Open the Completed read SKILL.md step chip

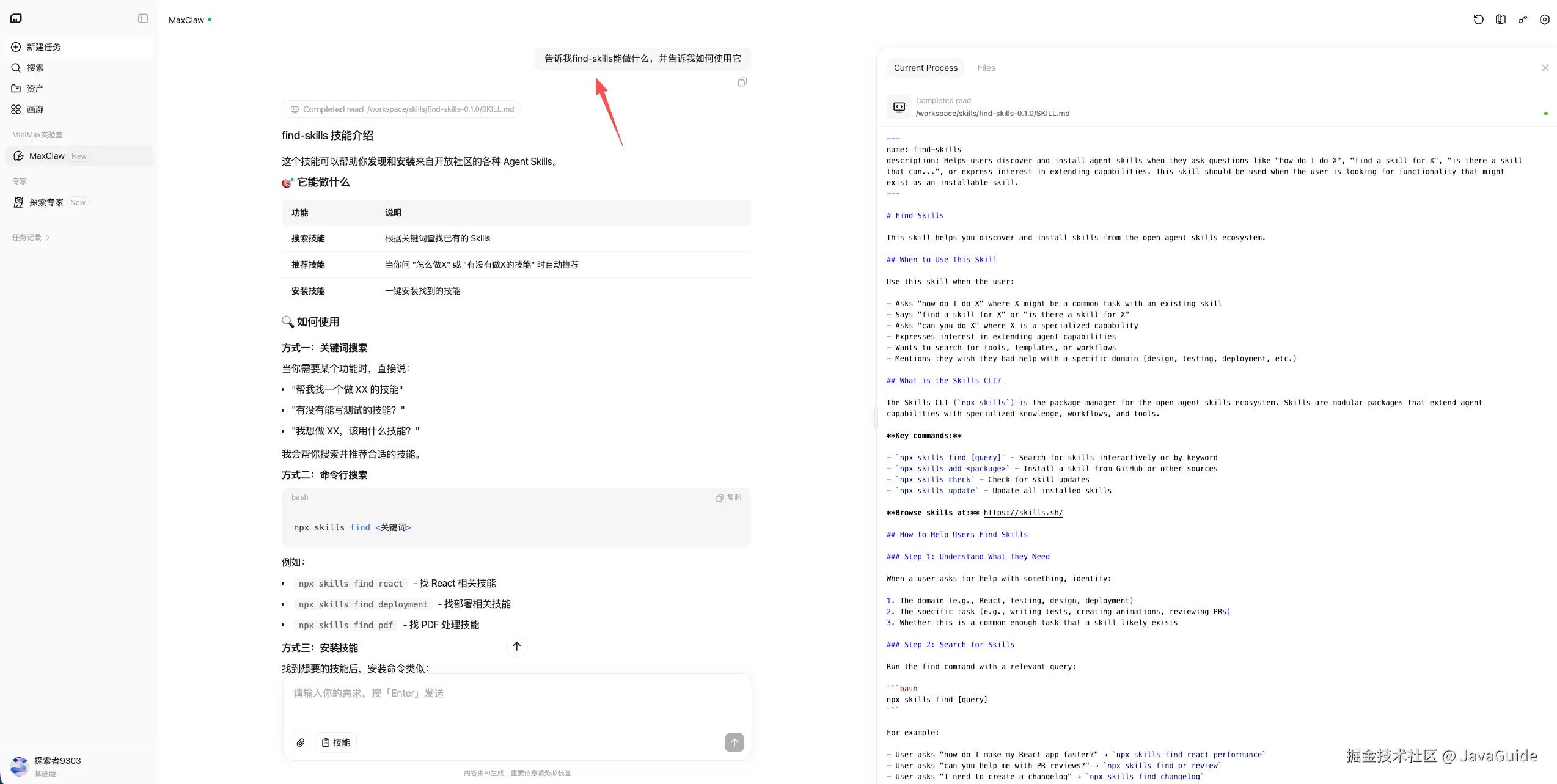tap(402, 109)
